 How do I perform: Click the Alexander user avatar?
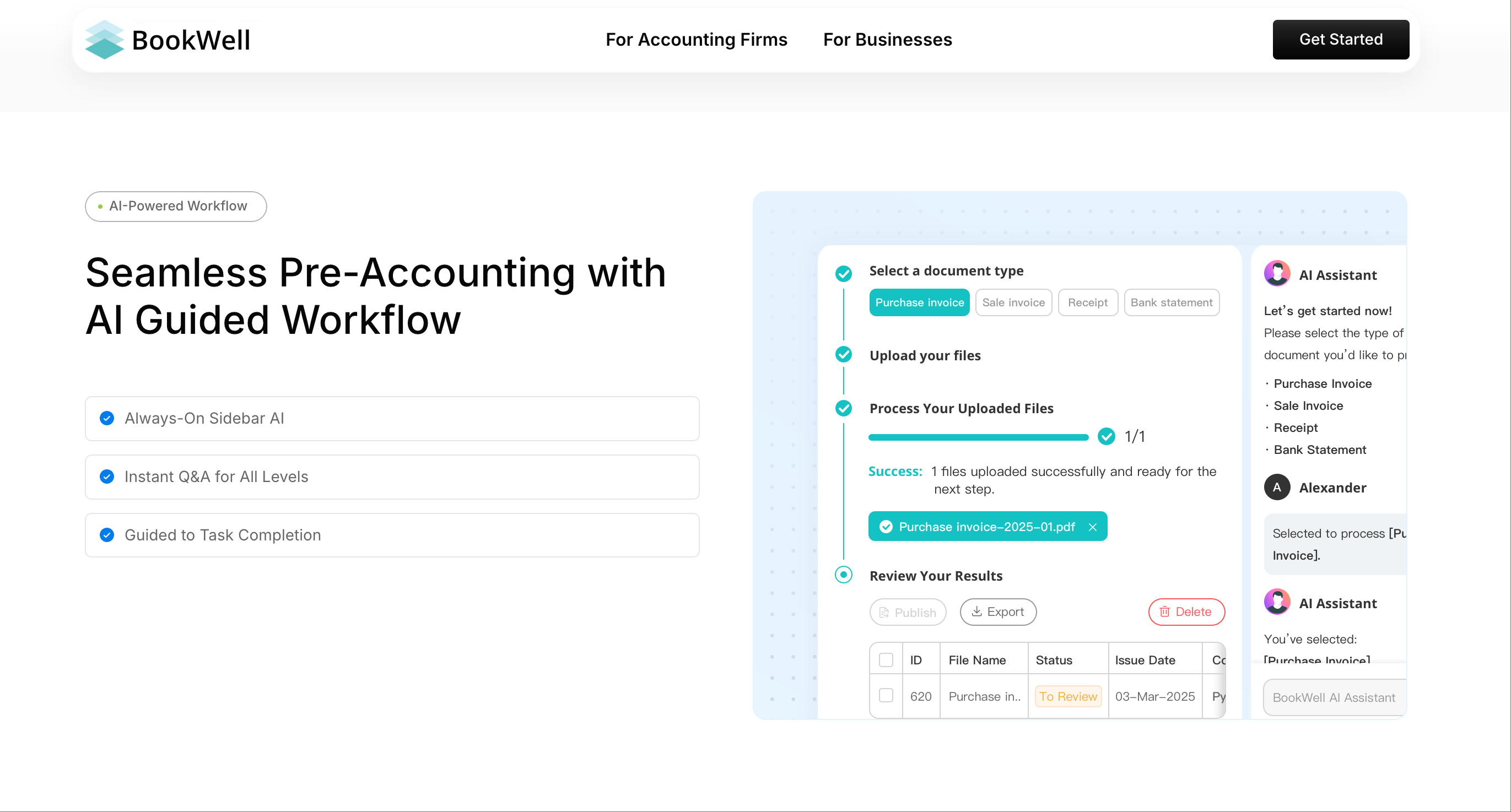(1276, 487)
